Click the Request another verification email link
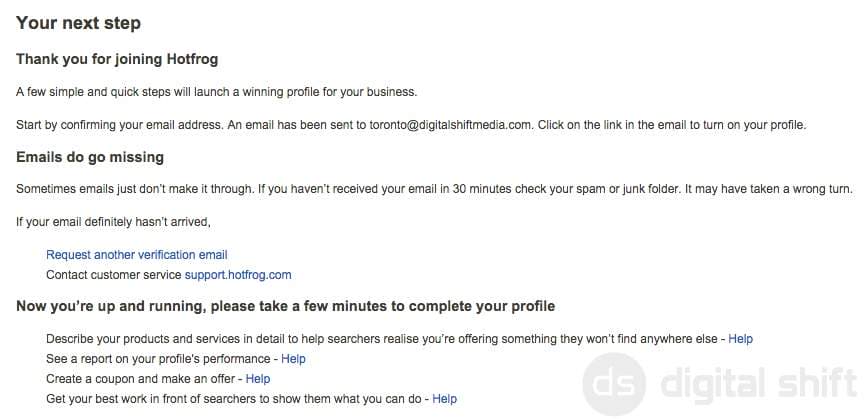The height and width of the screenshot is (419, 865). [136, 255]
